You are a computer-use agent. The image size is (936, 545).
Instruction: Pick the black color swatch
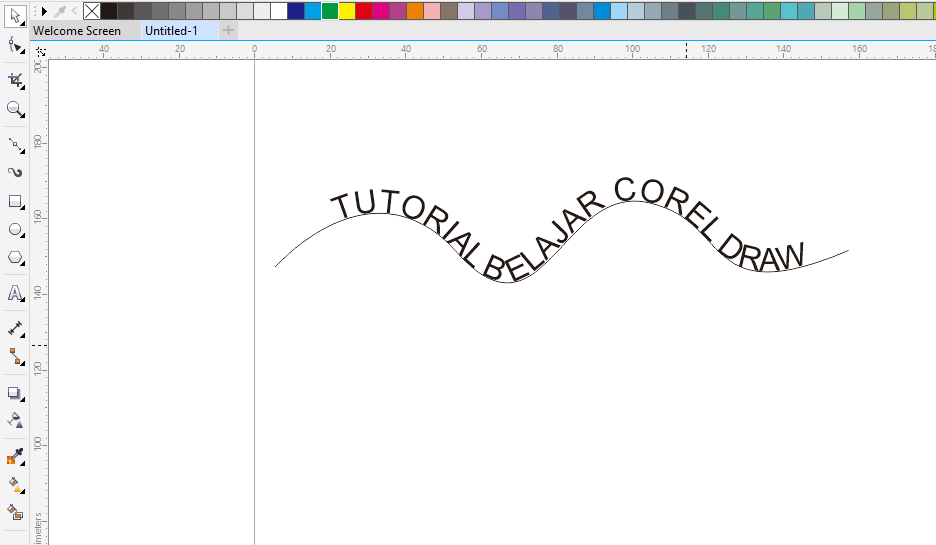[109, 11]
